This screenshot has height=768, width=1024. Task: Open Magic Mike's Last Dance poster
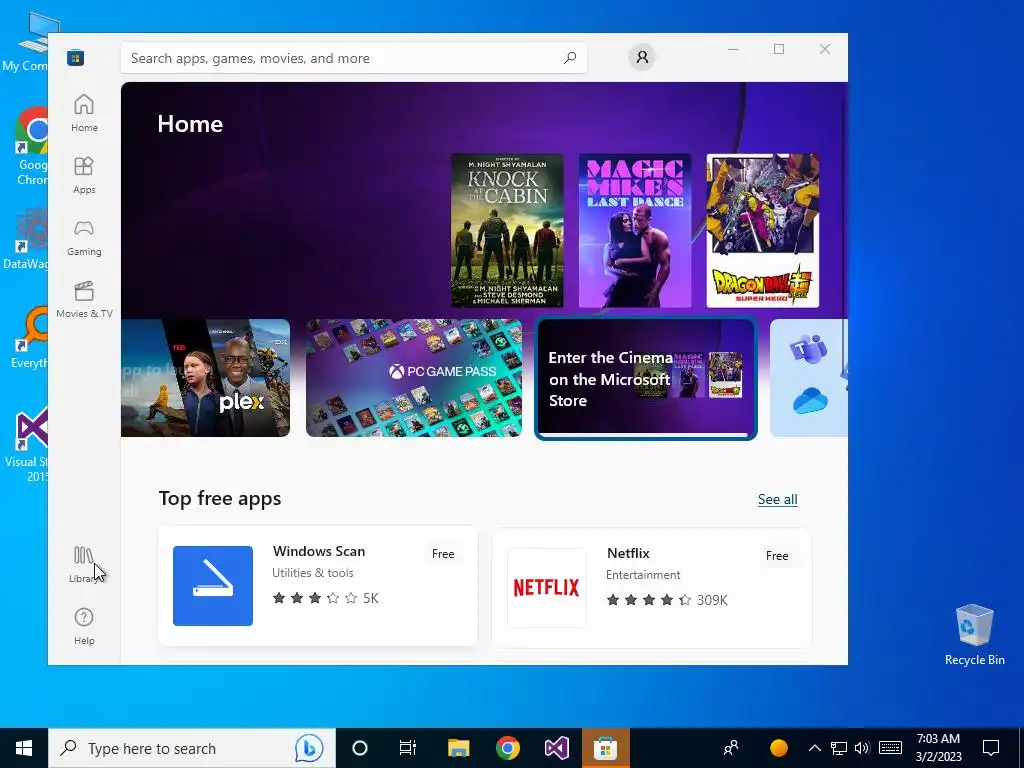[x=635, y=231]
